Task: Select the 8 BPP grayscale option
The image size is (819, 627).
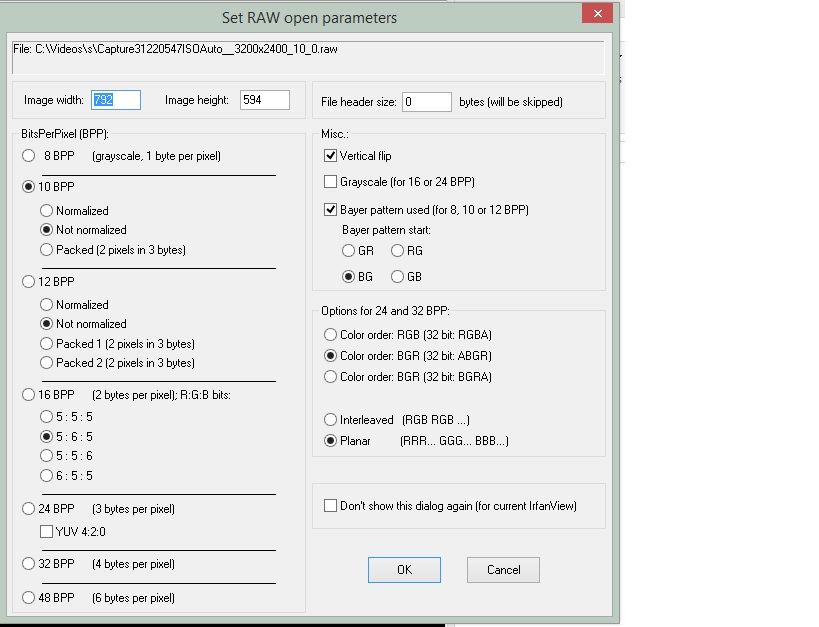Action: 29,156
